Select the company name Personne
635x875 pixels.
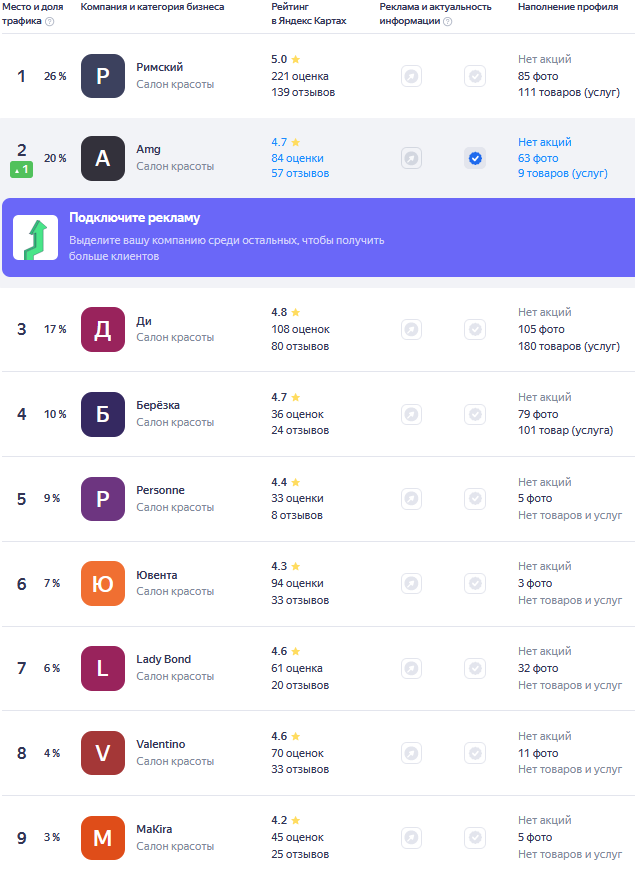pyautogui.click(x=160, y=490)
